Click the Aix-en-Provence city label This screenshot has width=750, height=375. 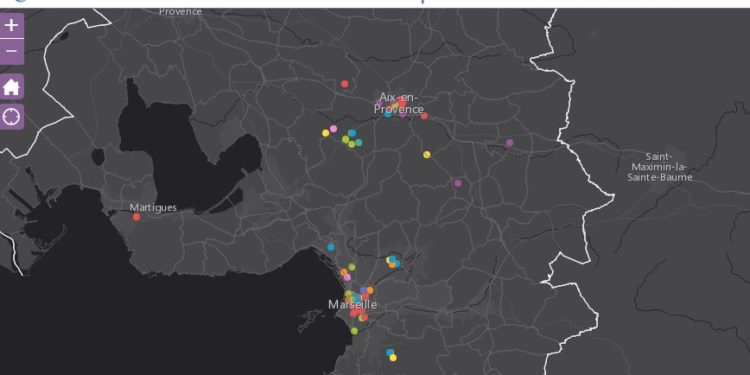click(399, 103)
